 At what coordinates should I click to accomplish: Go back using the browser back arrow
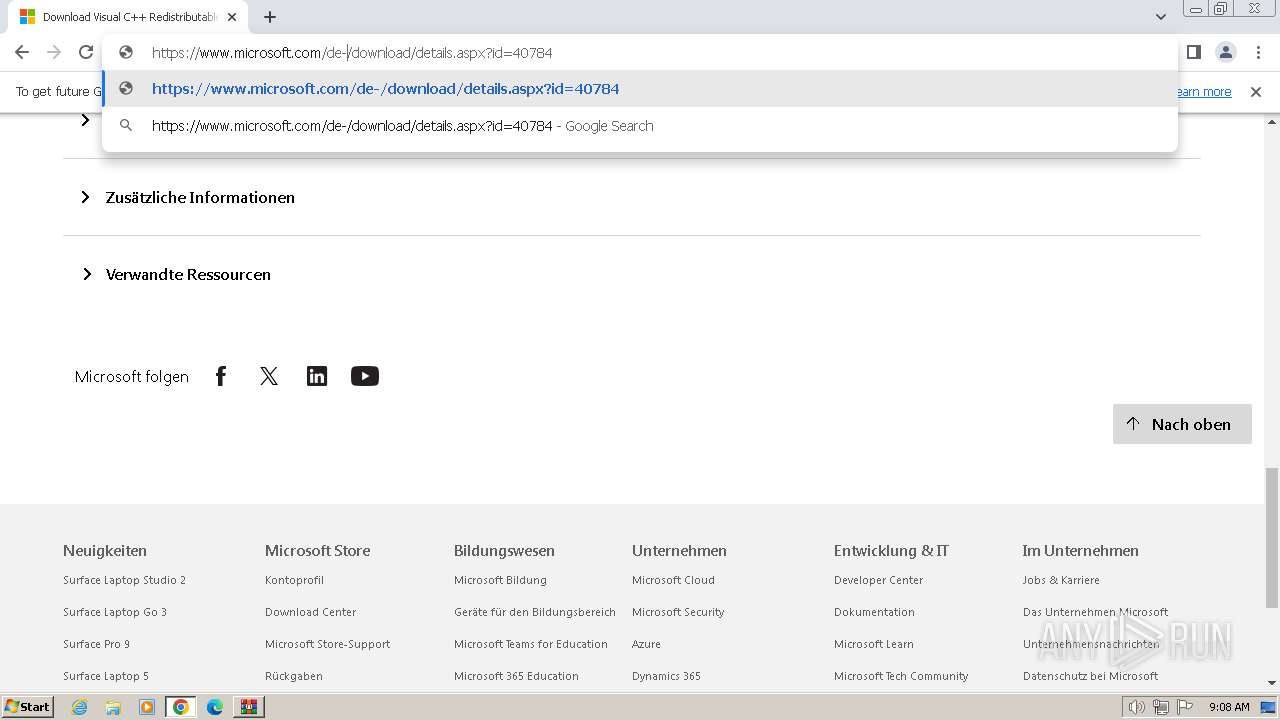[x=22, y=52]
